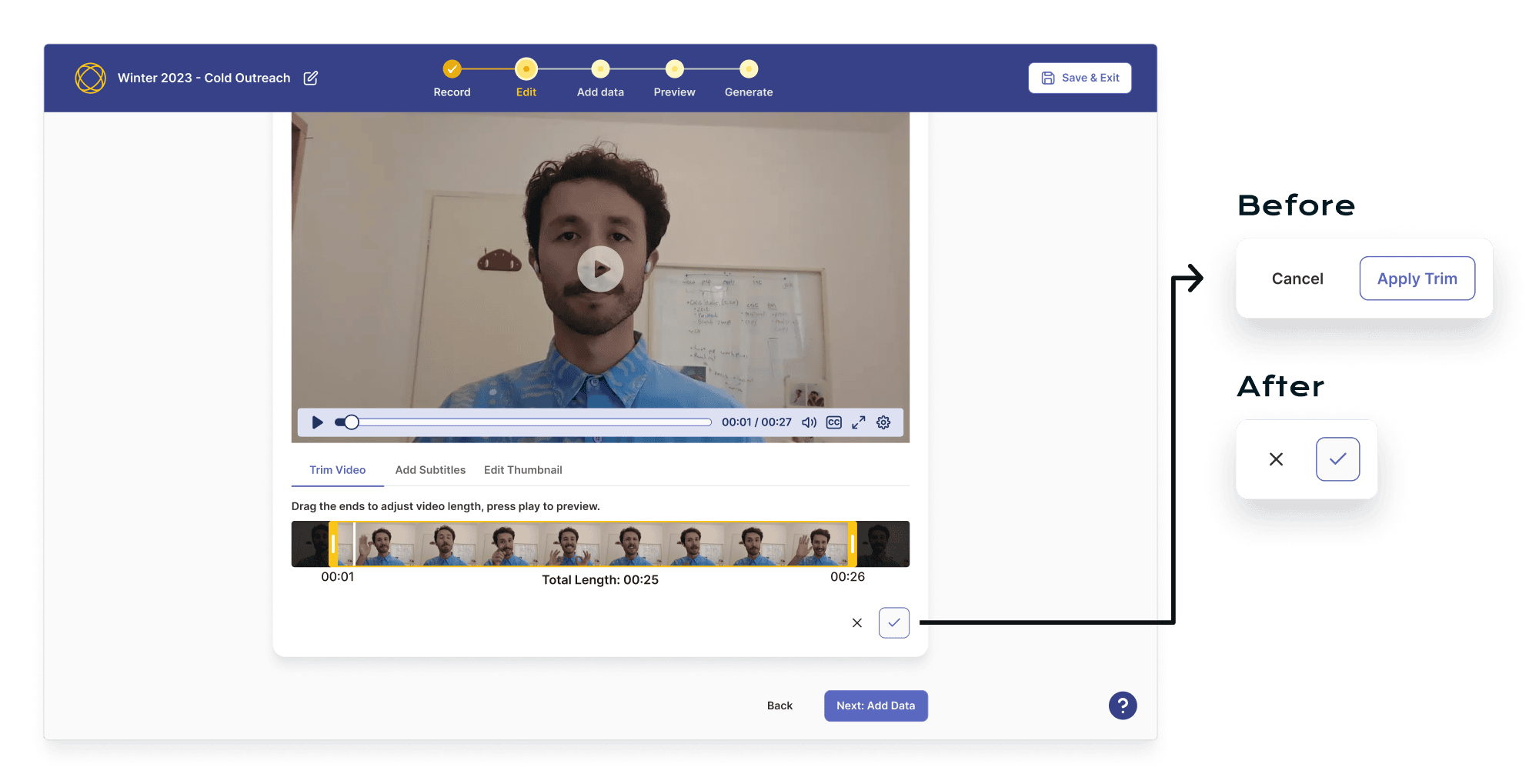
Task: Enter fullscreen with the expand icon
Action: pos(859,422)
